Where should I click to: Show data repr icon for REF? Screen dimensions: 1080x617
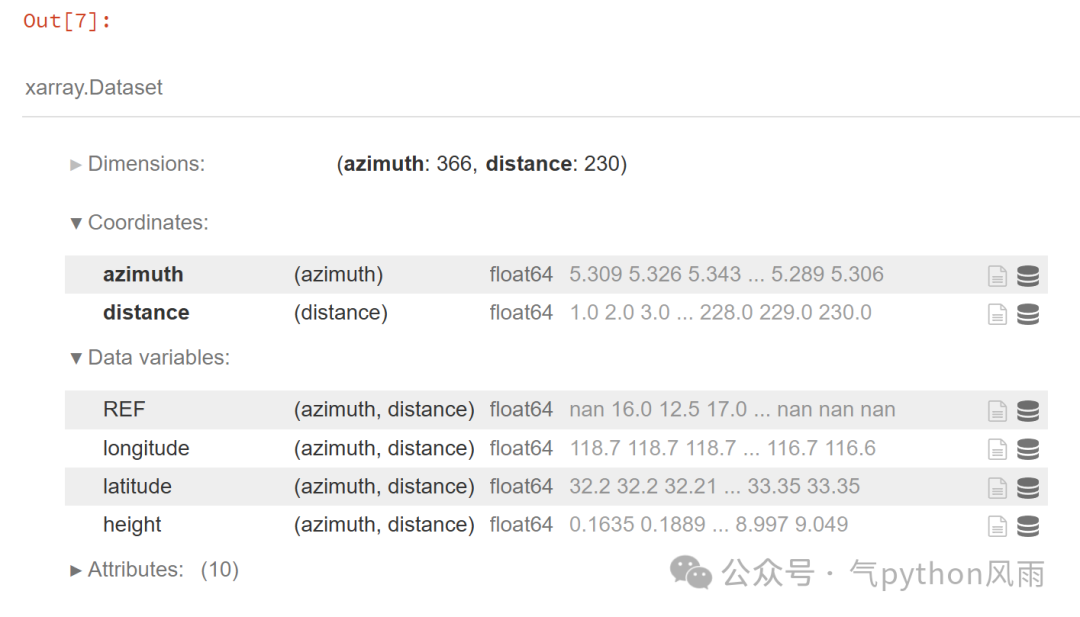(x=1028, y=411)
